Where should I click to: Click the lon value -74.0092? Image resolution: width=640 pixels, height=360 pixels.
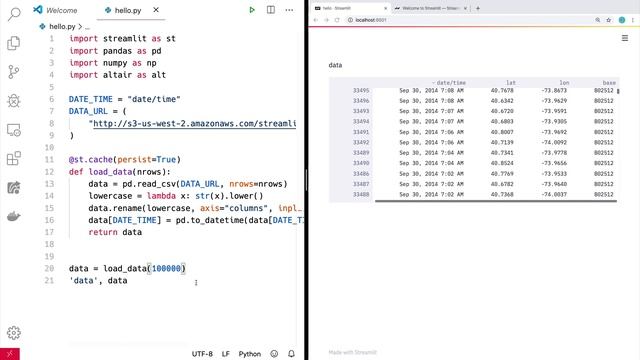[x=554, y=142]
